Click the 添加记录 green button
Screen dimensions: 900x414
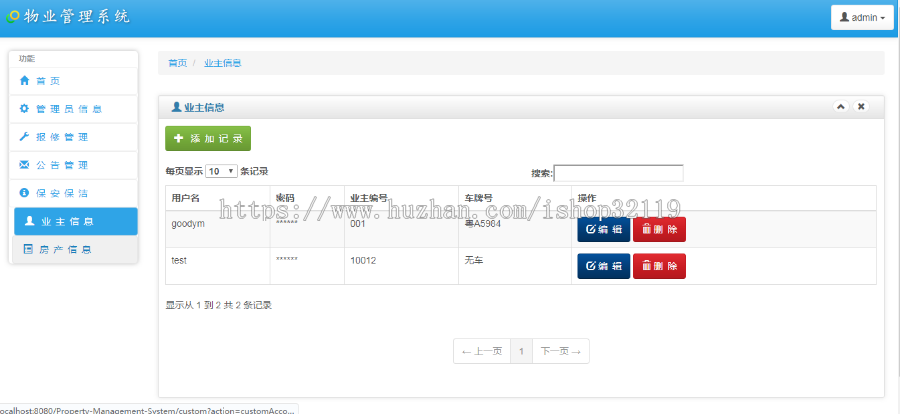click(208, 138)
